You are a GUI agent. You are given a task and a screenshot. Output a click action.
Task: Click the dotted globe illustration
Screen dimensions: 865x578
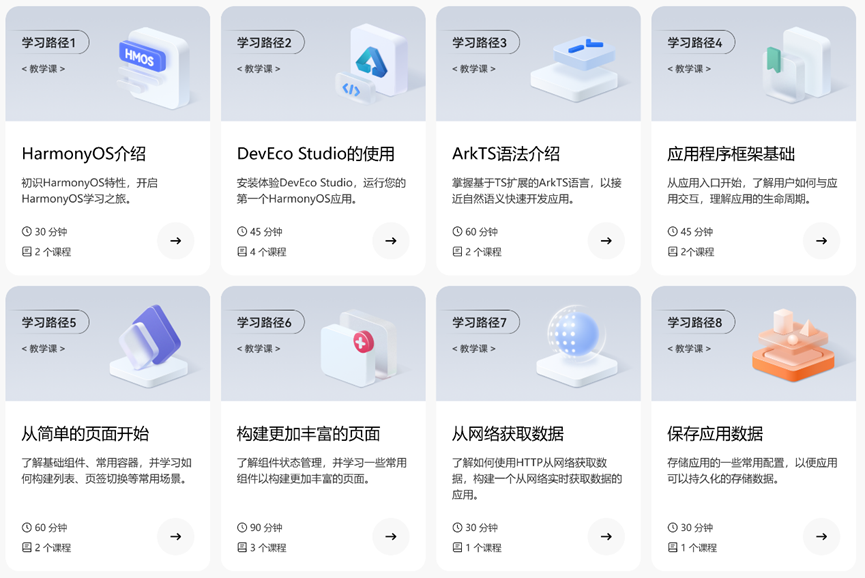coord(576,346)
